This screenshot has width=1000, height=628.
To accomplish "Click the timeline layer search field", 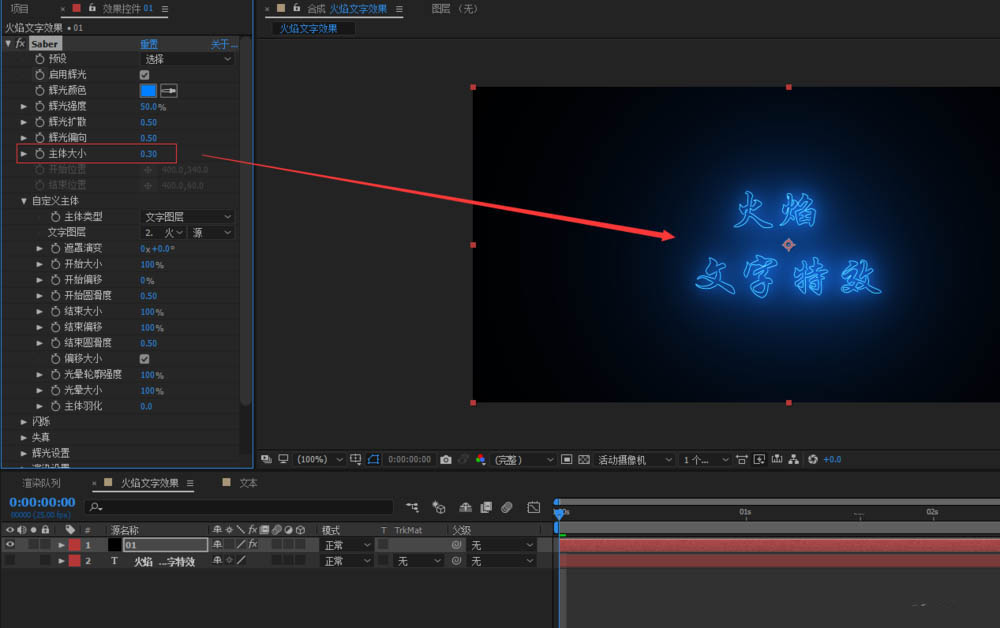I will click(x=239, y=507).
